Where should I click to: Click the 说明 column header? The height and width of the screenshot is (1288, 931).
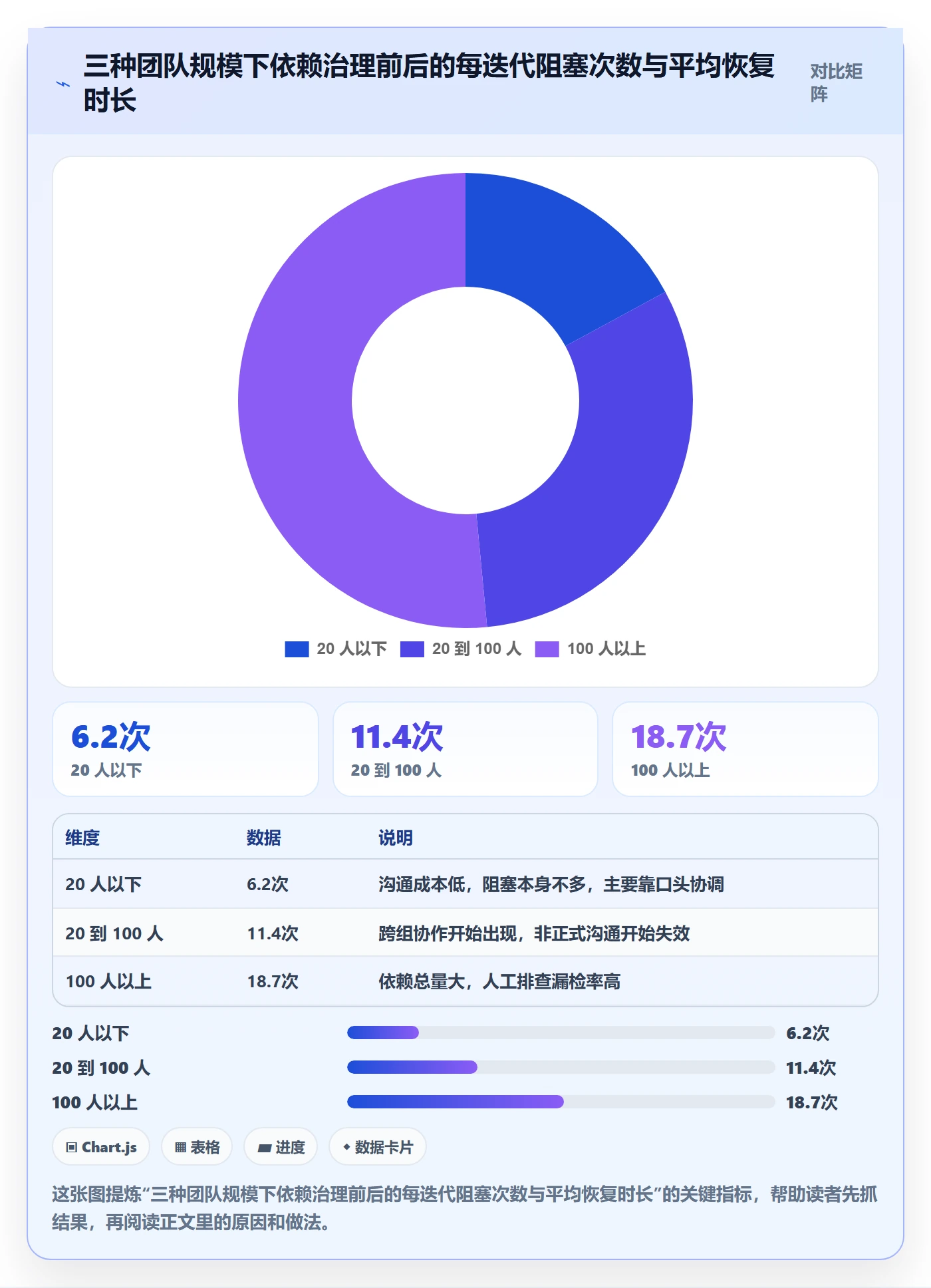396,838
